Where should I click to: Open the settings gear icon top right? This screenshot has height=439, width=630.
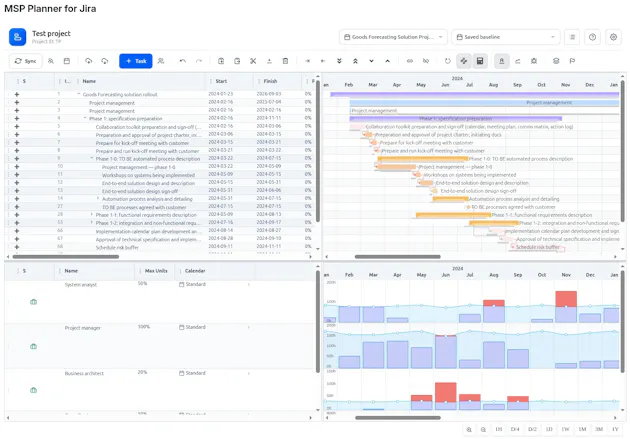click(x=613, y=37)
